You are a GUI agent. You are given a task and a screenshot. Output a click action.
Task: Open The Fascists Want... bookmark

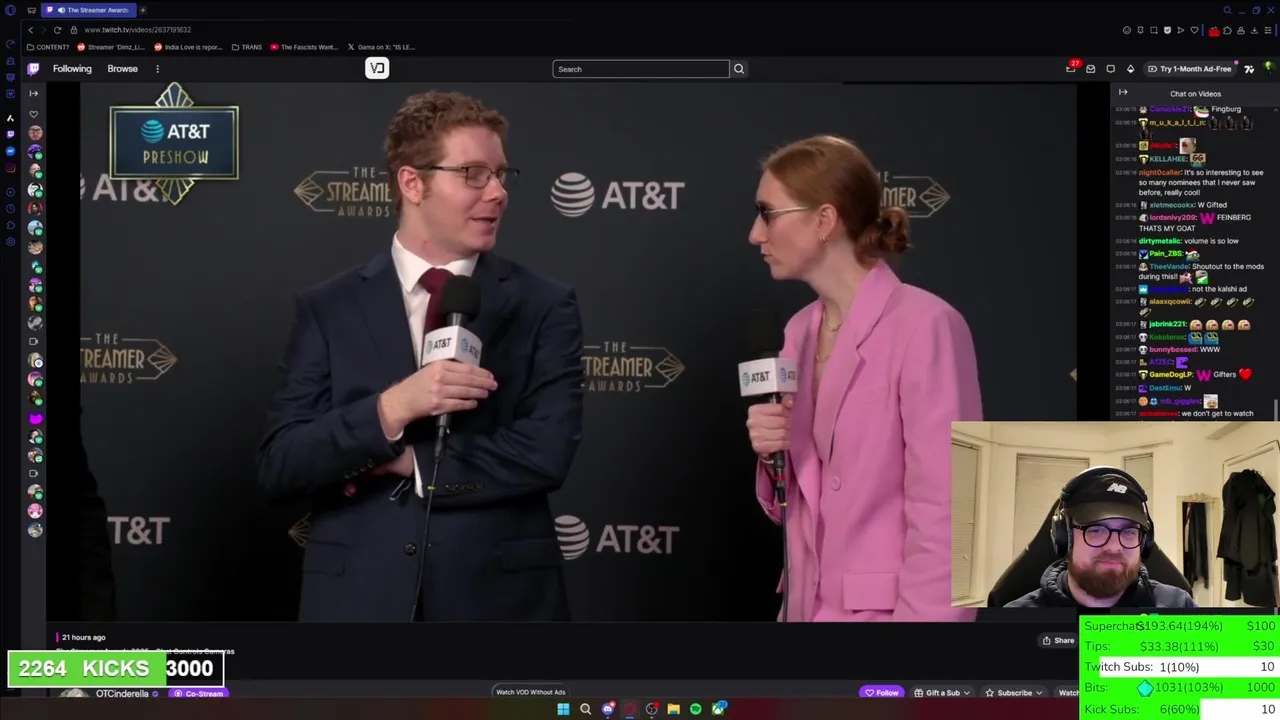304,47
